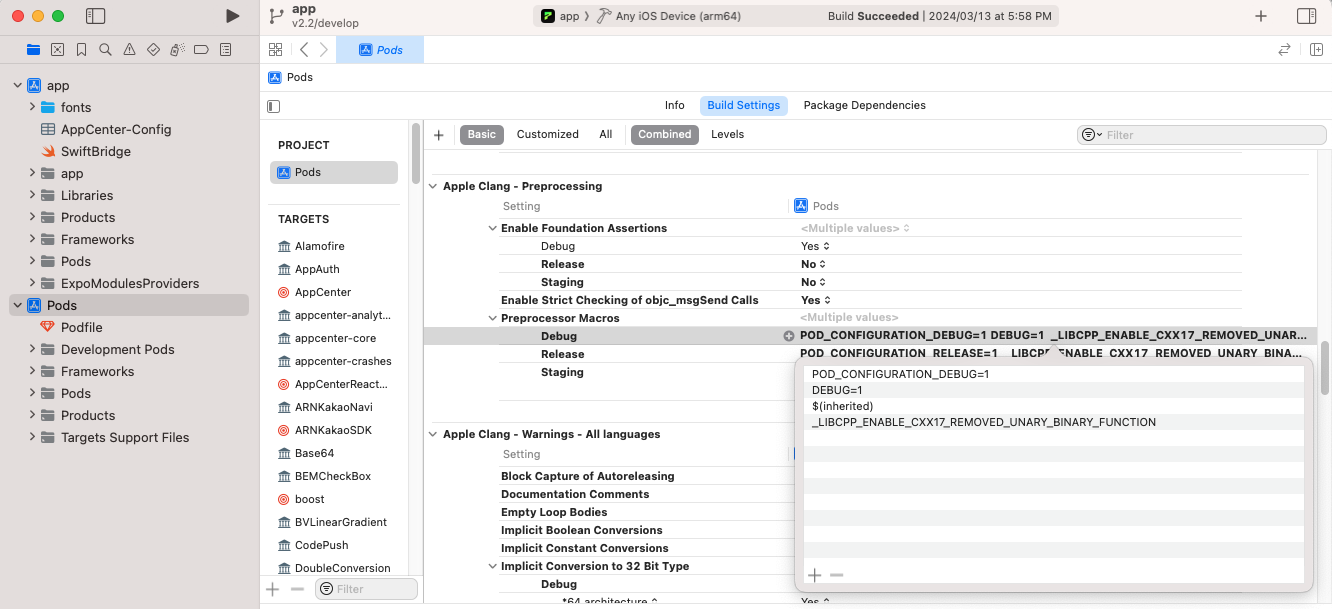Viewport: 1332px width, 609px height.
Task: Click the Run play button
Action: 232,16
